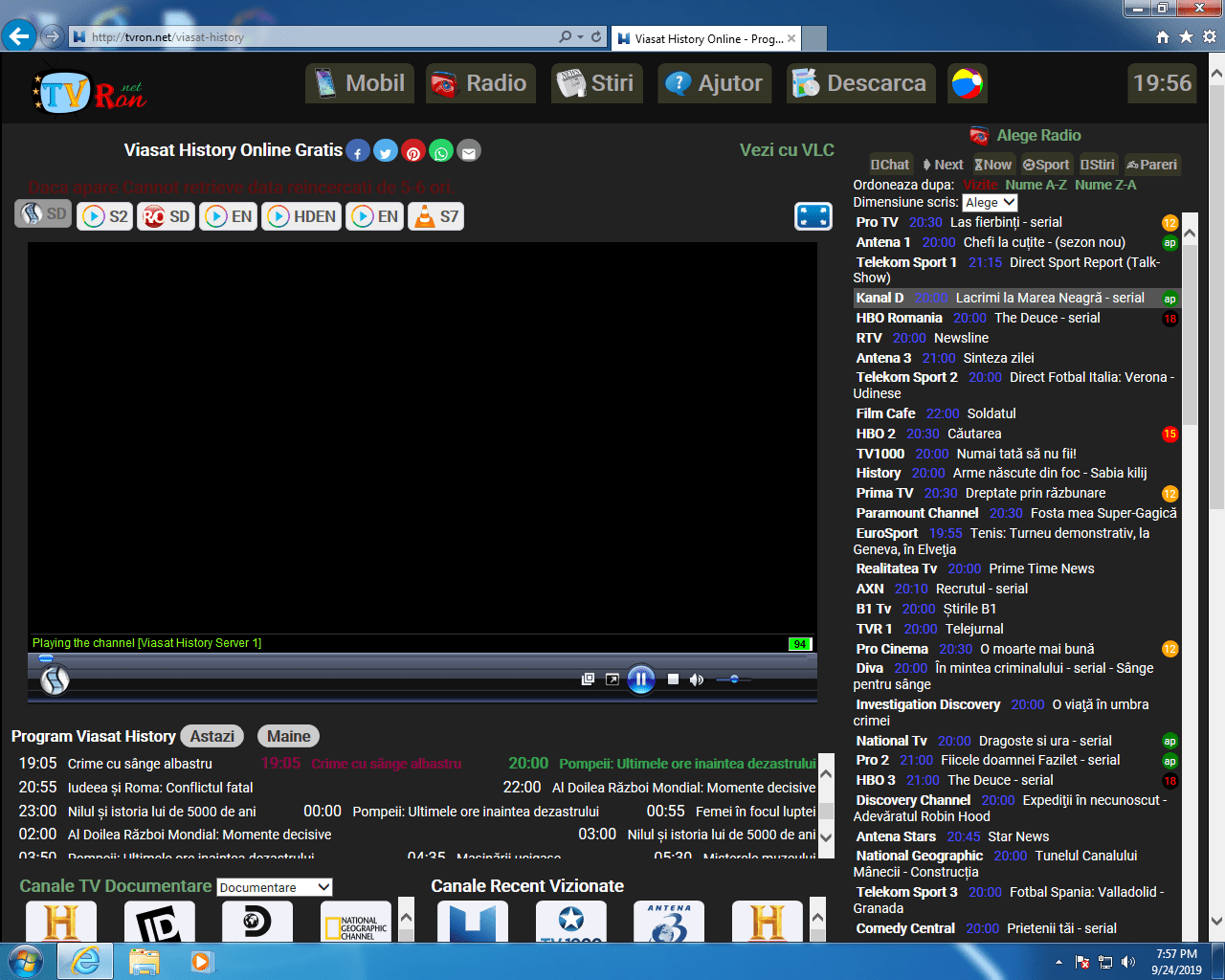Filter channels by Sport
The width and height of the screenshot is (1225, 980).
[x=1046, y=165]
